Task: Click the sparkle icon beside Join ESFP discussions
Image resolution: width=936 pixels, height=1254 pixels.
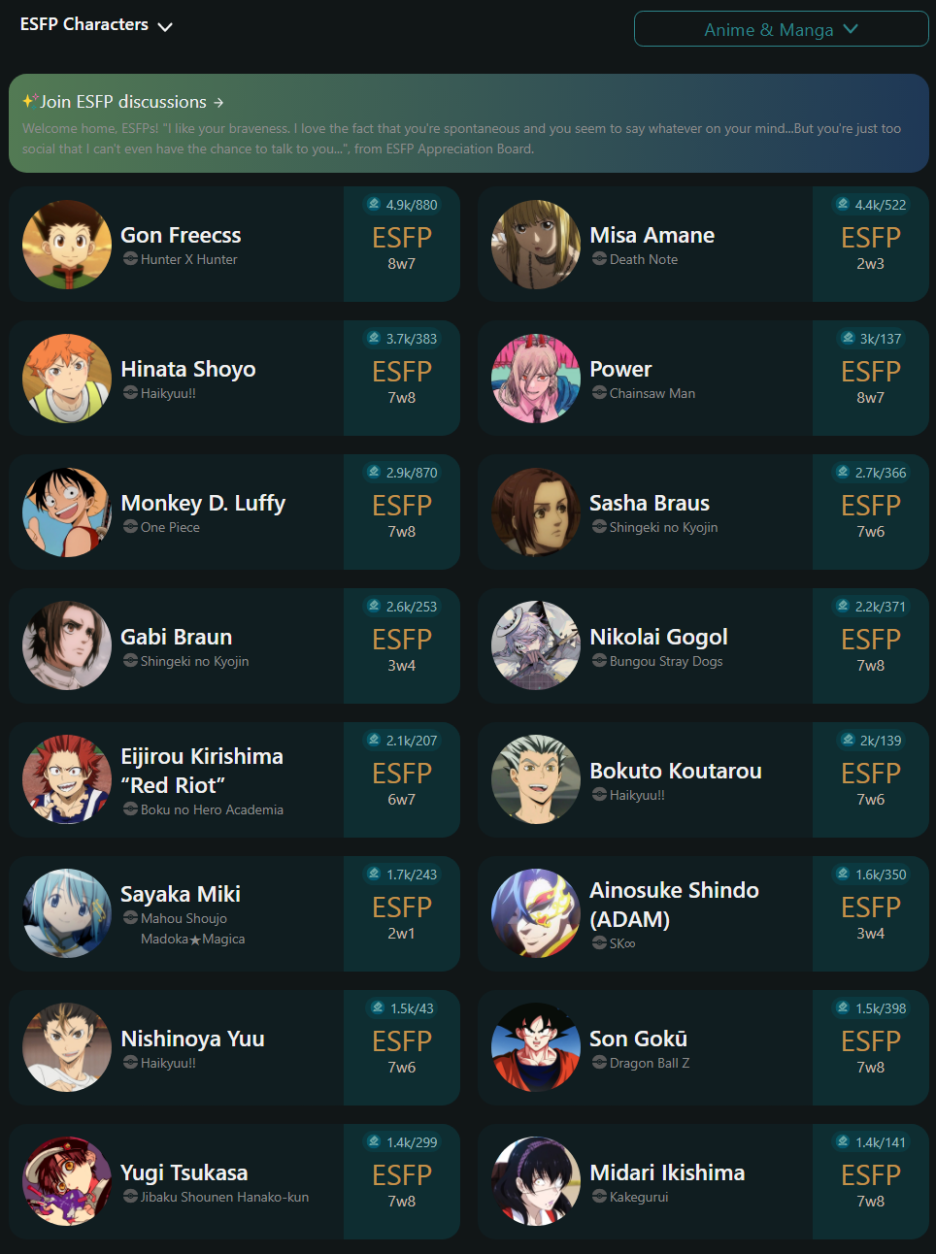Action: 30,101
